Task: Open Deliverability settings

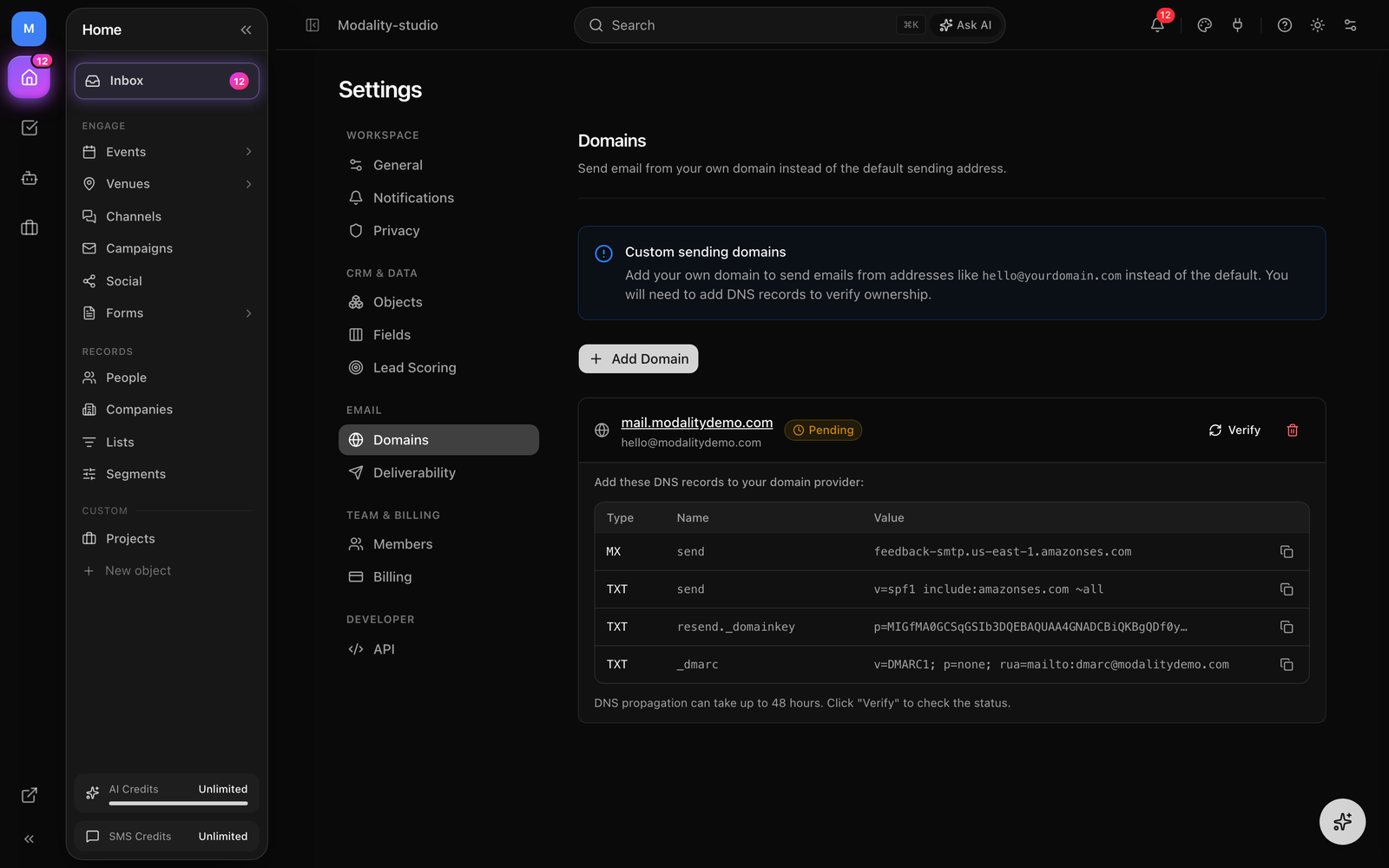Action: tap(438, 473)
